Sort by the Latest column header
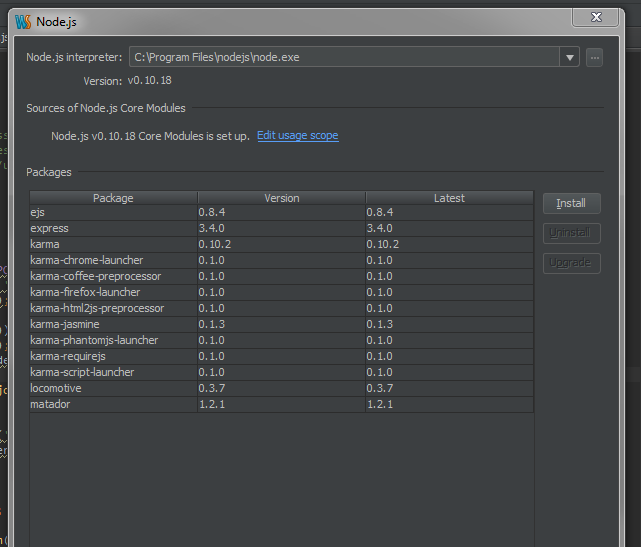 pos(449,198)
